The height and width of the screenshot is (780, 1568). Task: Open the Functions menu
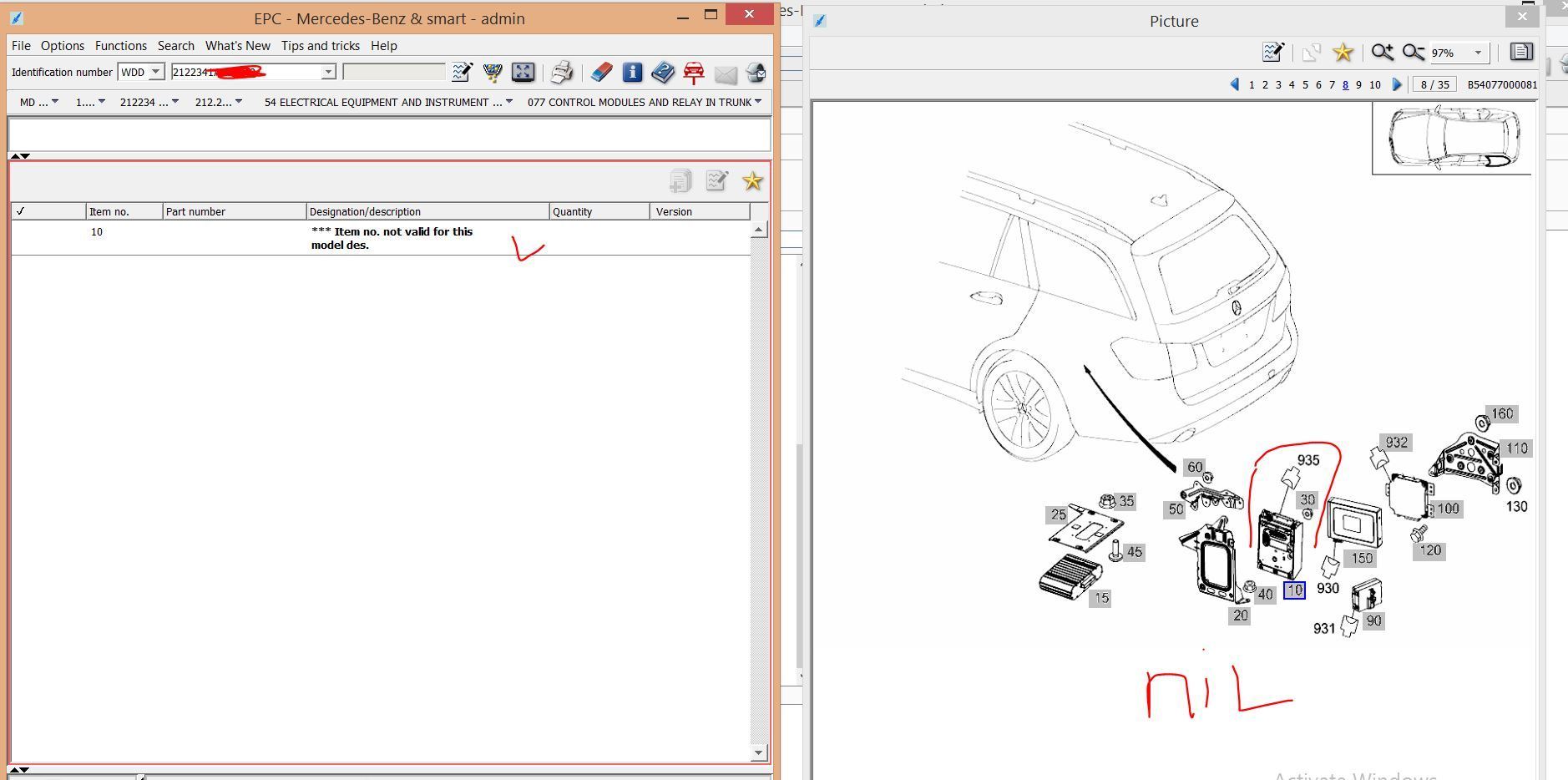tap(120, 46)
